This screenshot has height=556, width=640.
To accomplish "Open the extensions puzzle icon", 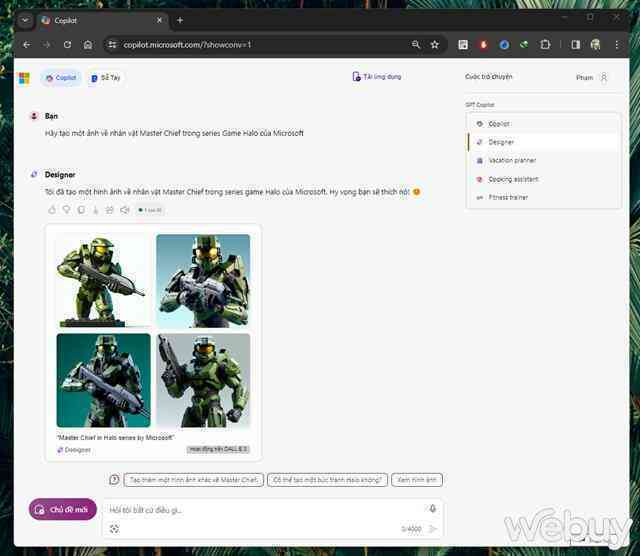I will [545, 44].
